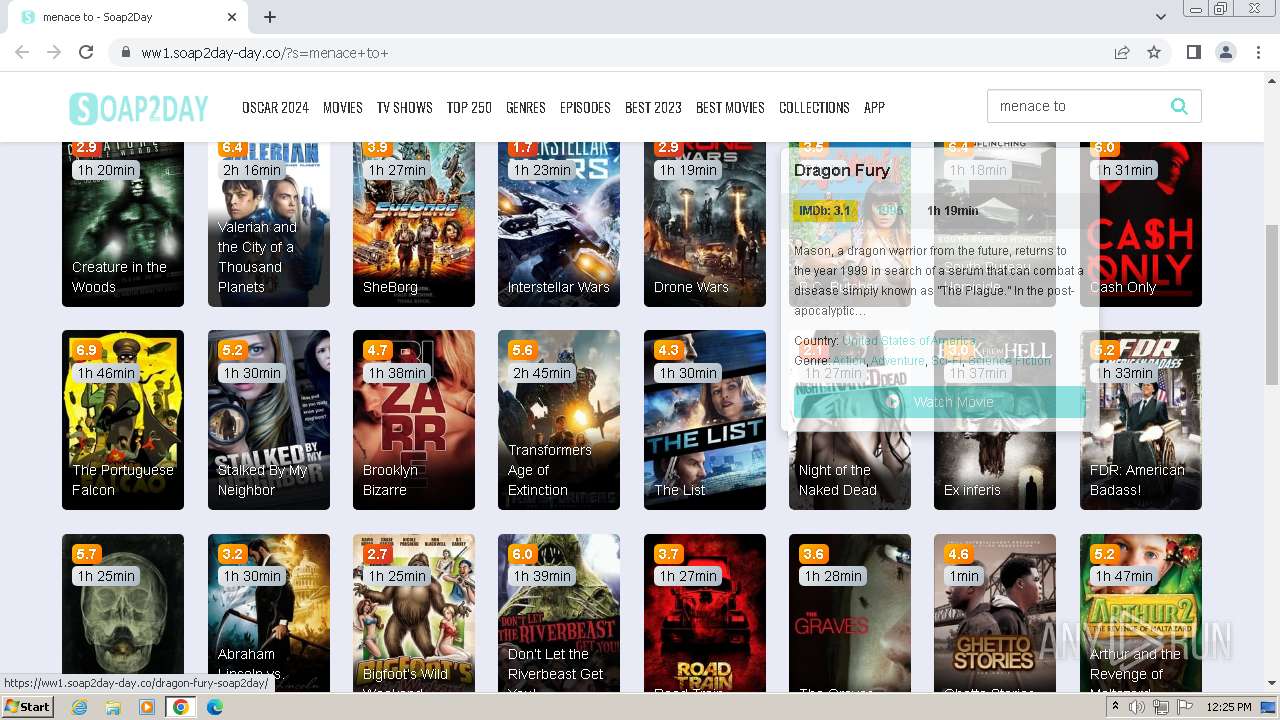Open The Graves movie poster
Viewport: 1280px width, 720px height.
click(850, 614)
